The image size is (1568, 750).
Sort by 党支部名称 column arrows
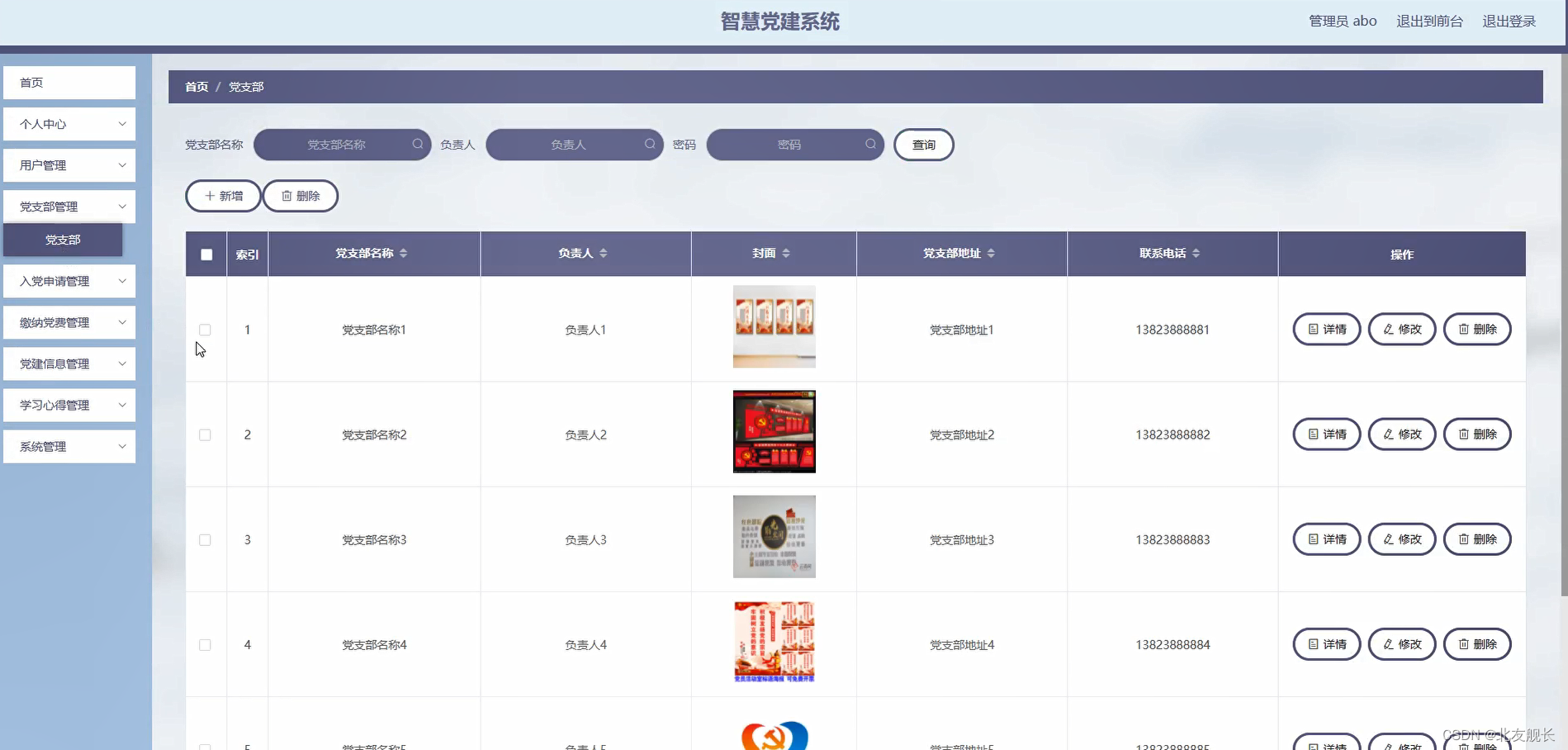click(403, 254)
